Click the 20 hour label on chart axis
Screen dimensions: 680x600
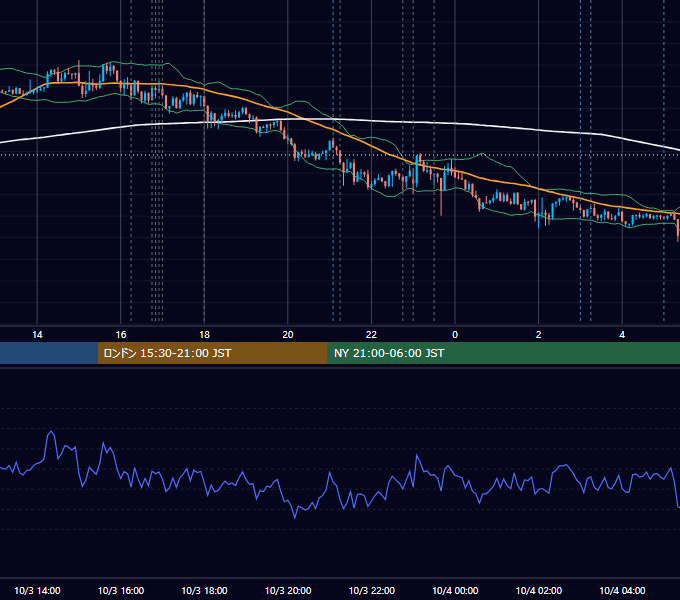288,335
